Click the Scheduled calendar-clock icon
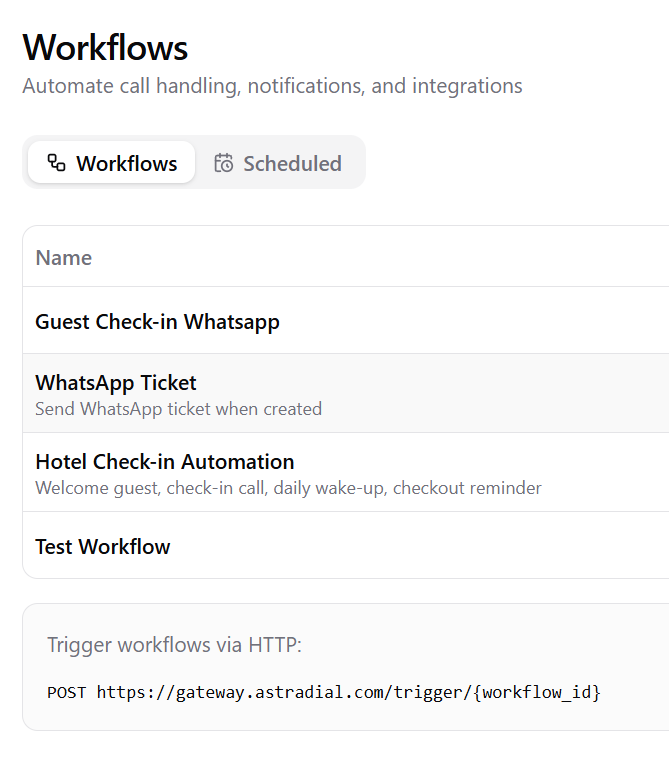Viewport: 669px width, 773px height. coord(224,163)
